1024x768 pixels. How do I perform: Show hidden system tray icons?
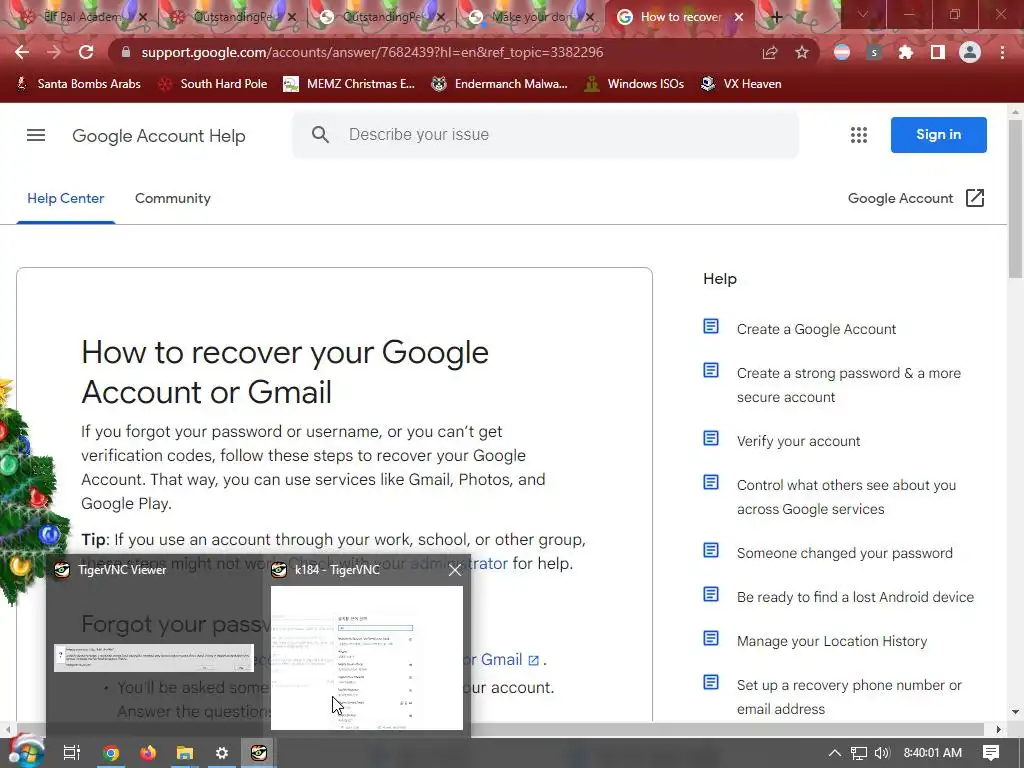tap(834, 753)
